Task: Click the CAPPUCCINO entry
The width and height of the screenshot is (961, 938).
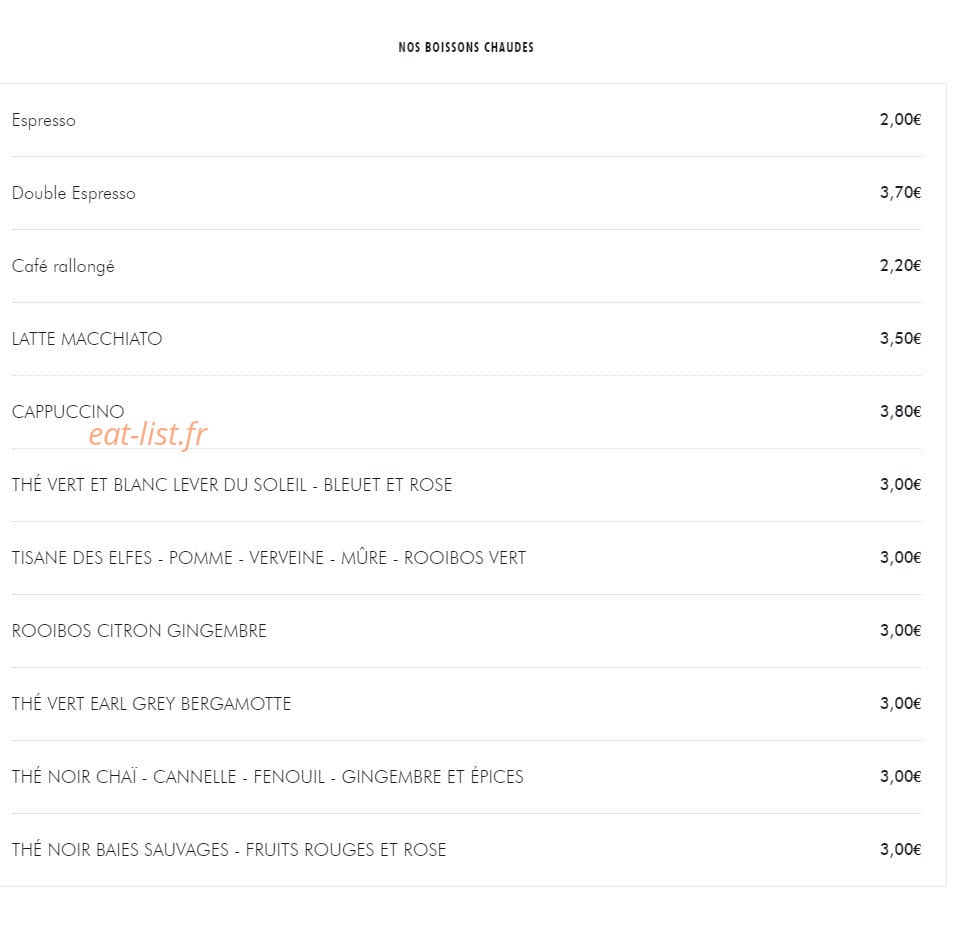Action: tap(68, 412)
